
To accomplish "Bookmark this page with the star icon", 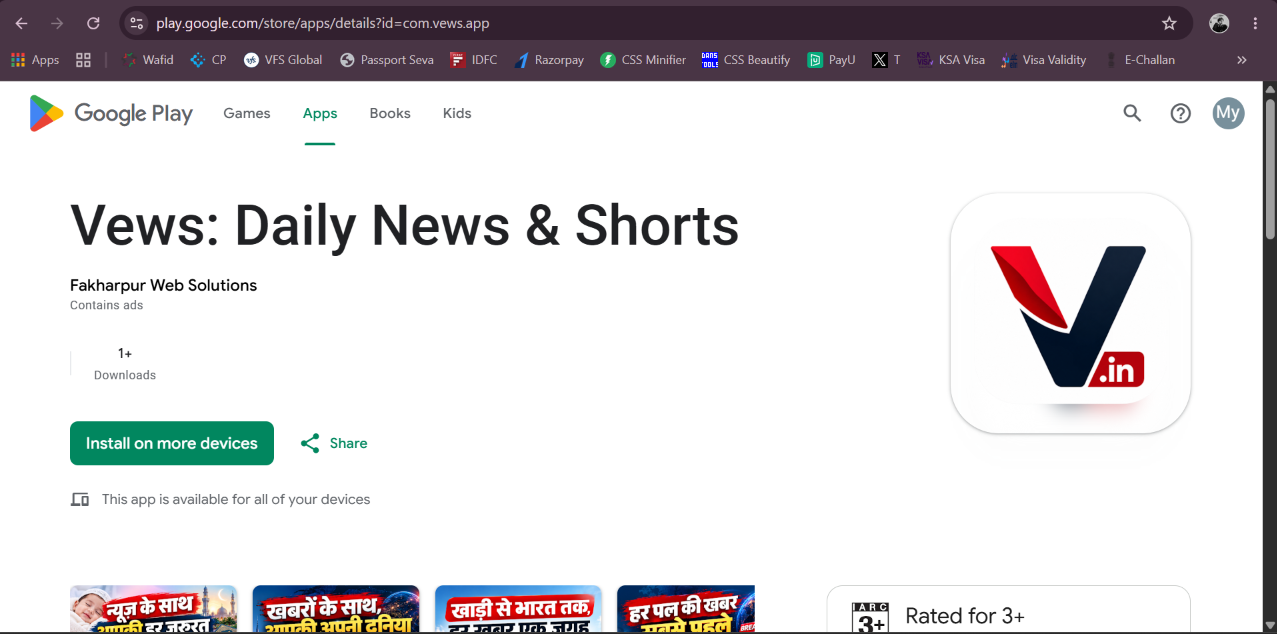I will tap(1169, 23).
